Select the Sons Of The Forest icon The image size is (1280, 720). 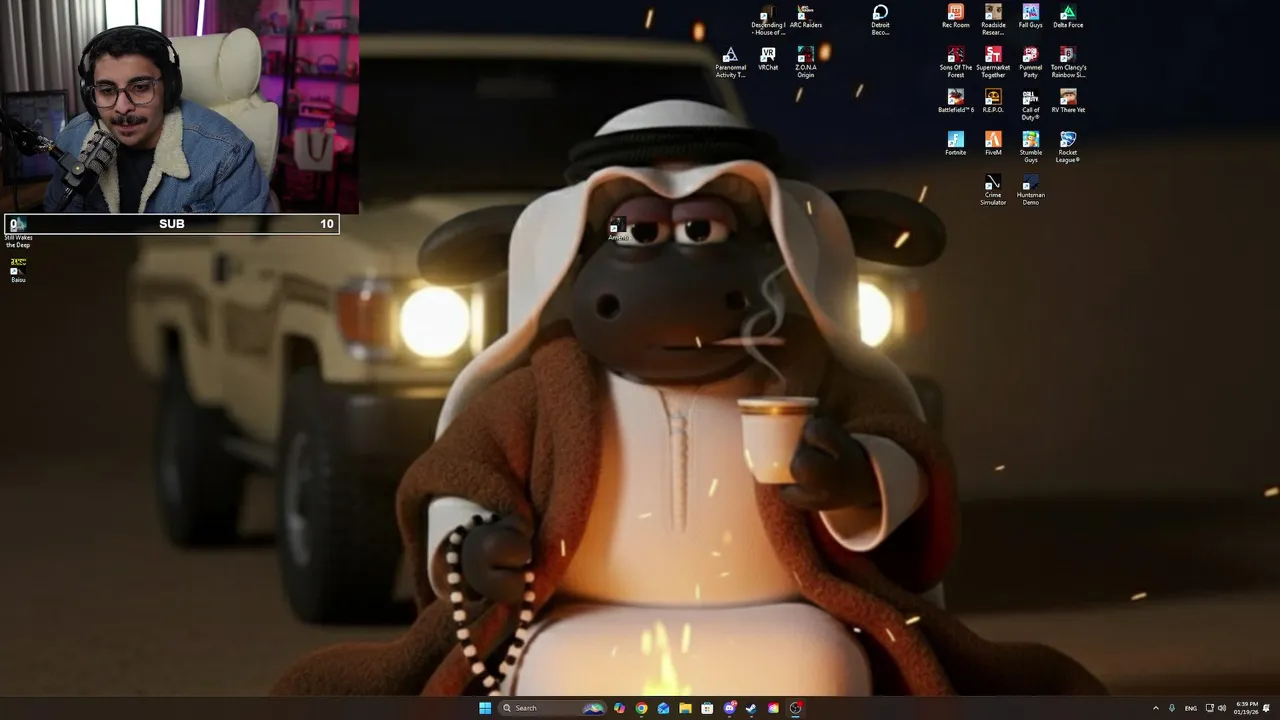(x=956, y=63)
